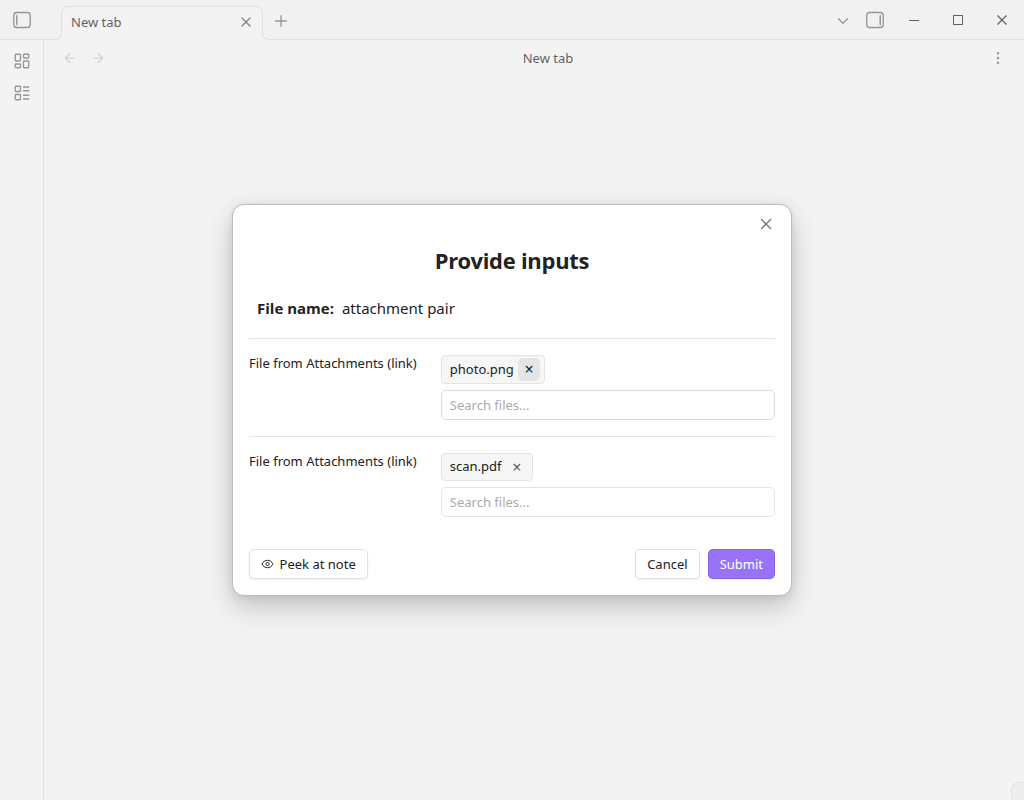Toggle the right sidebar panel icon
Image resolution: width=1024 pixels, height=800 pixels.
[x=875, y=20]
